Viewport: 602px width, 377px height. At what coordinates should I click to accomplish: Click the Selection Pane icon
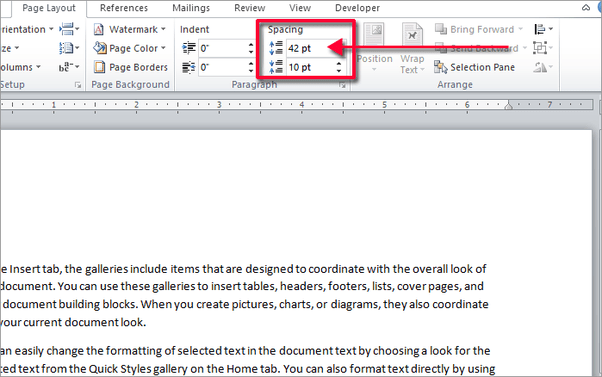(x=440, y=67)
